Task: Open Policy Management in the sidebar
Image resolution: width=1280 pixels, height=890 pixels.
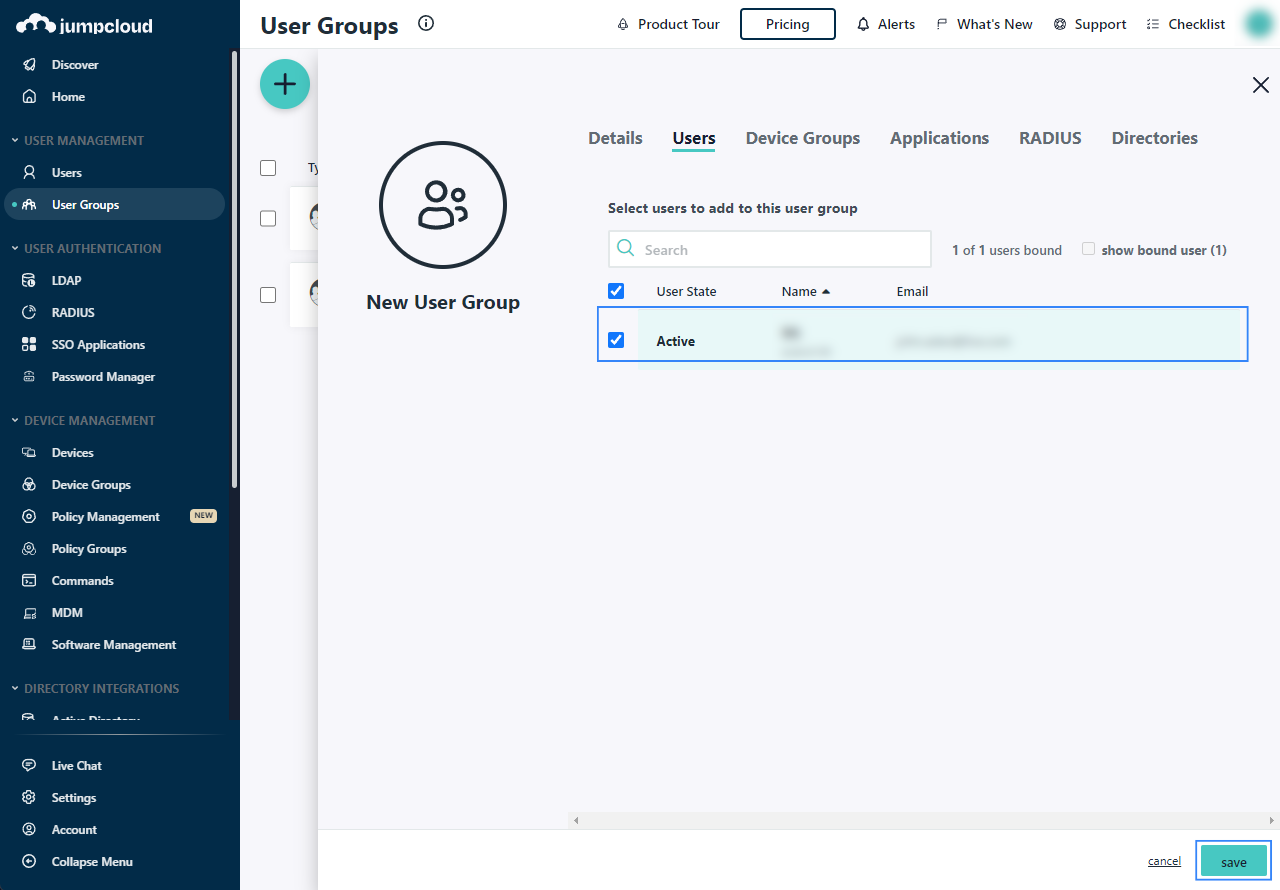Action: [x=105, y=517]
